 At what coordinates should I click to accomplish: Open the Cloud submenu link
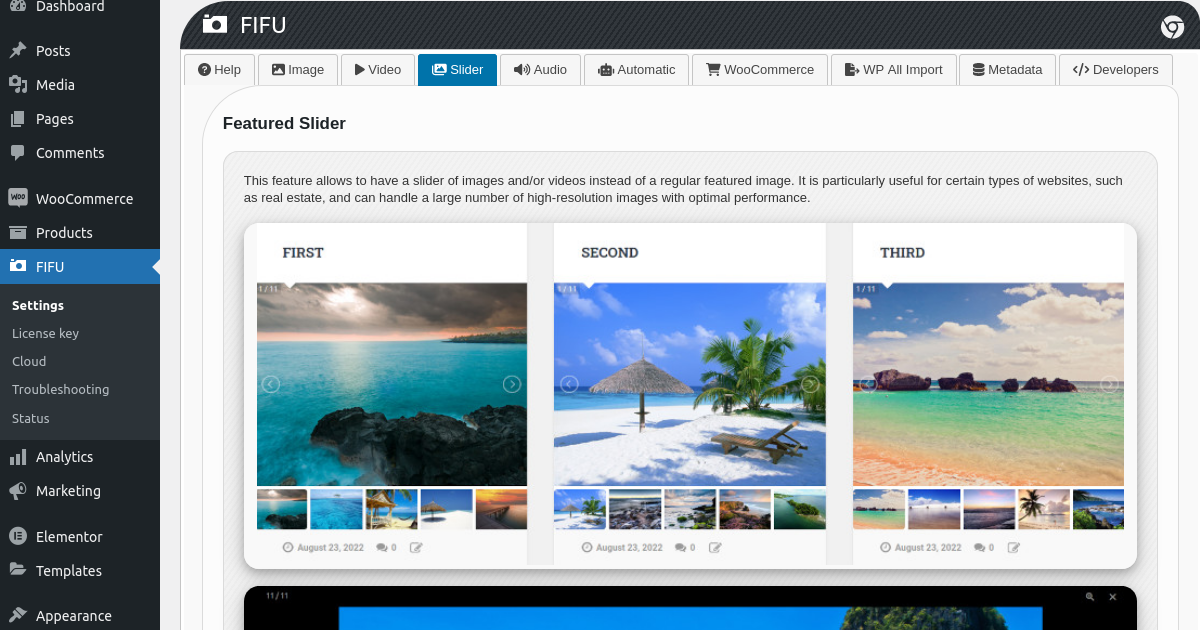coord(29,361)
